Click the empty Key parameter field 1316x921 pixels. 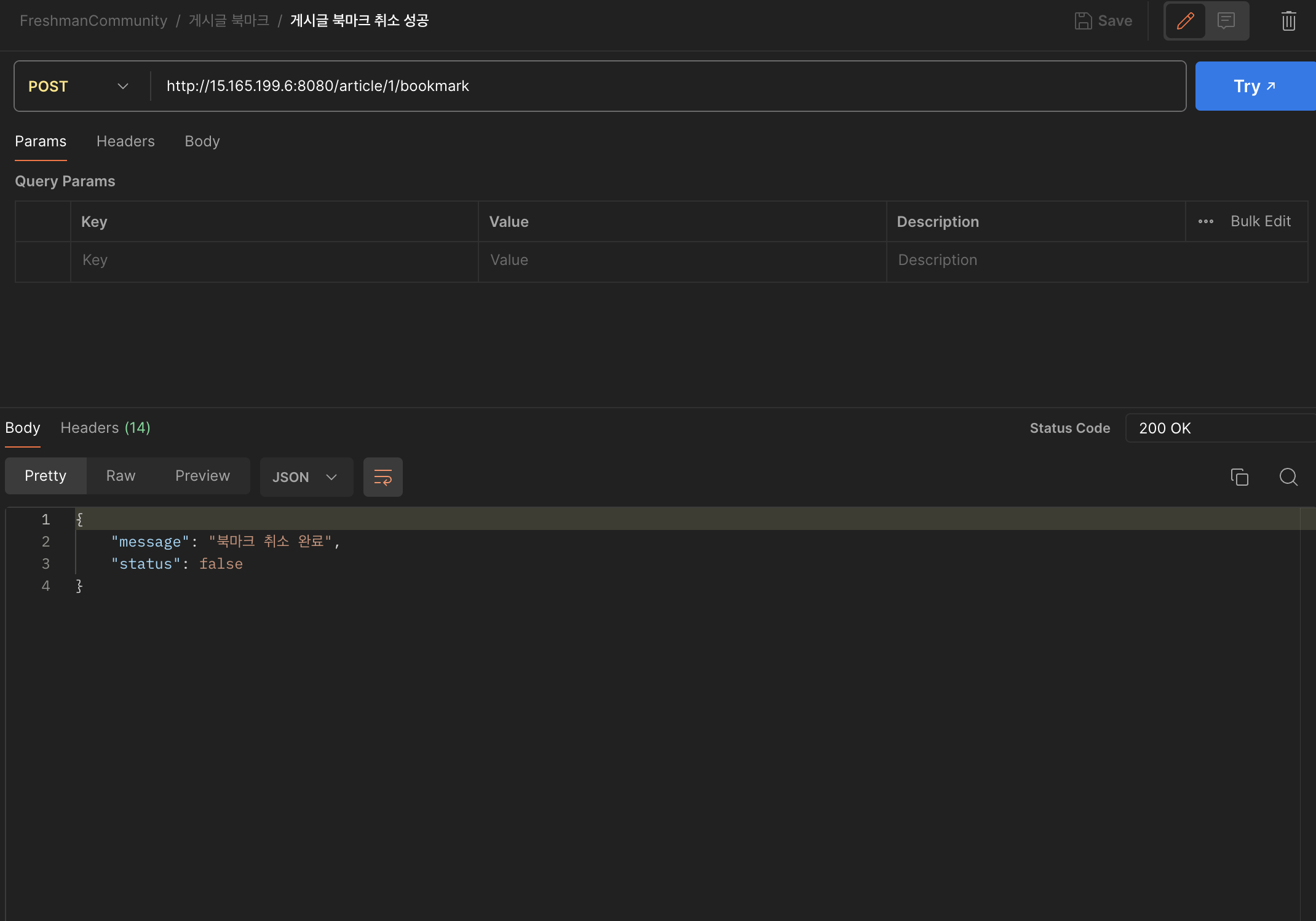(274, 260)
